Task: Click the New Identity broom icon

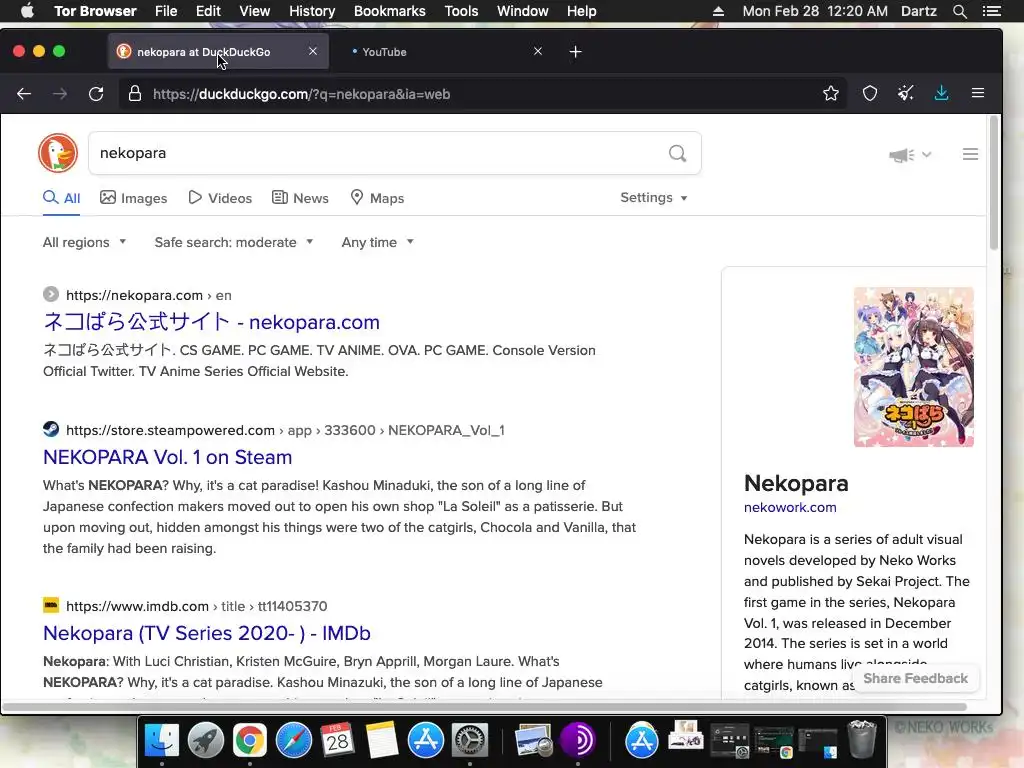Action: (x=905, y=93)
